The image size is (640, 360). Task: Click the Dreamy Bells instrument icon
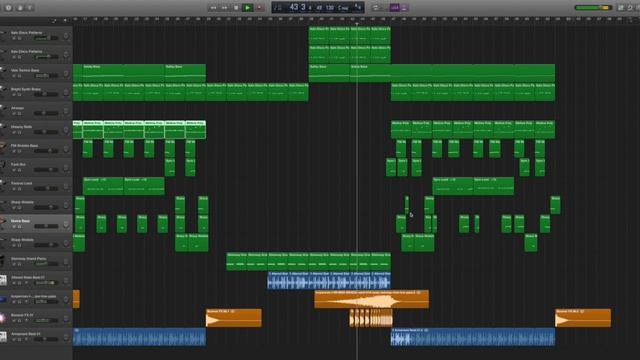3,130
